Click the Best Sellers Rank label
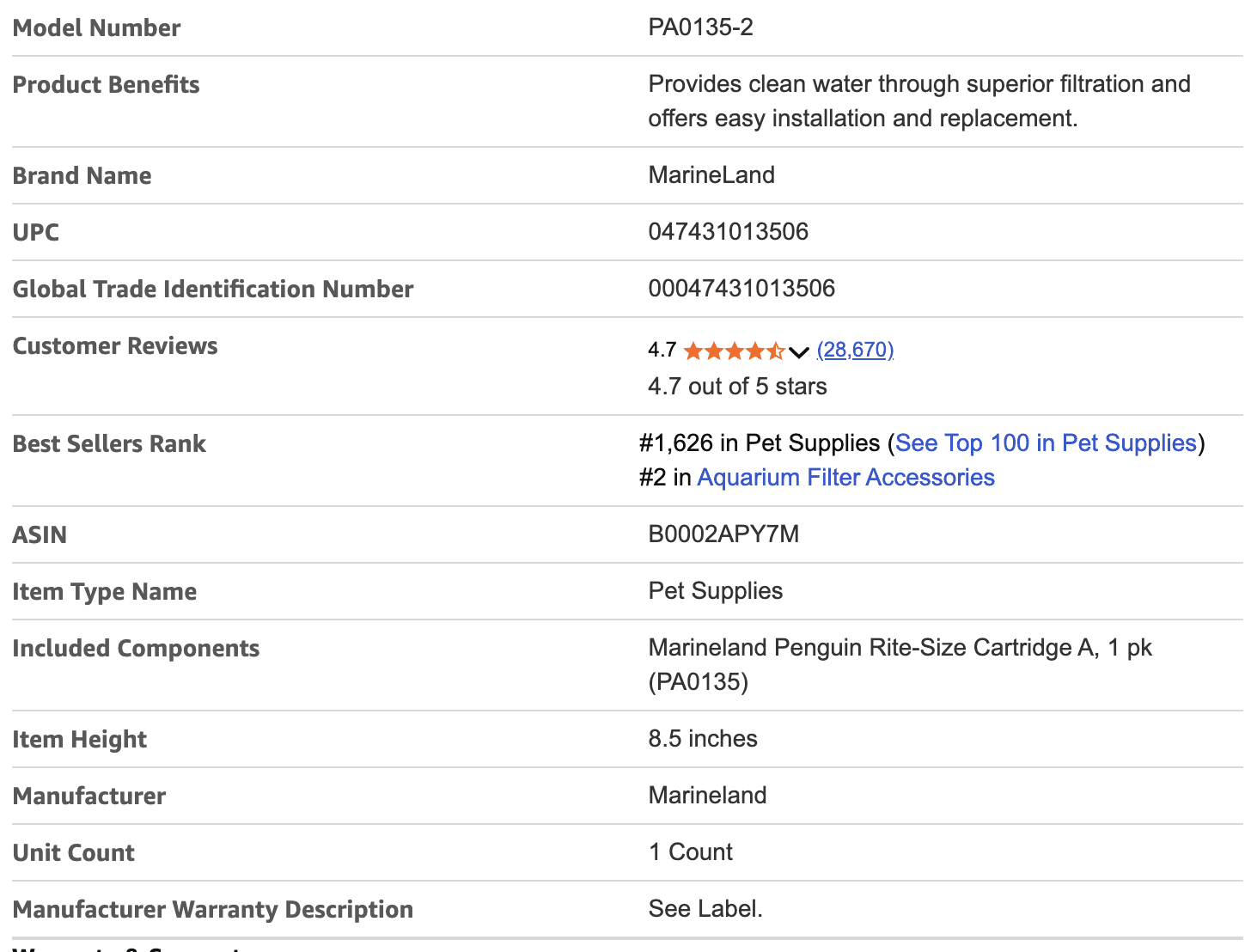The image size is (1251, 952). 109,444
